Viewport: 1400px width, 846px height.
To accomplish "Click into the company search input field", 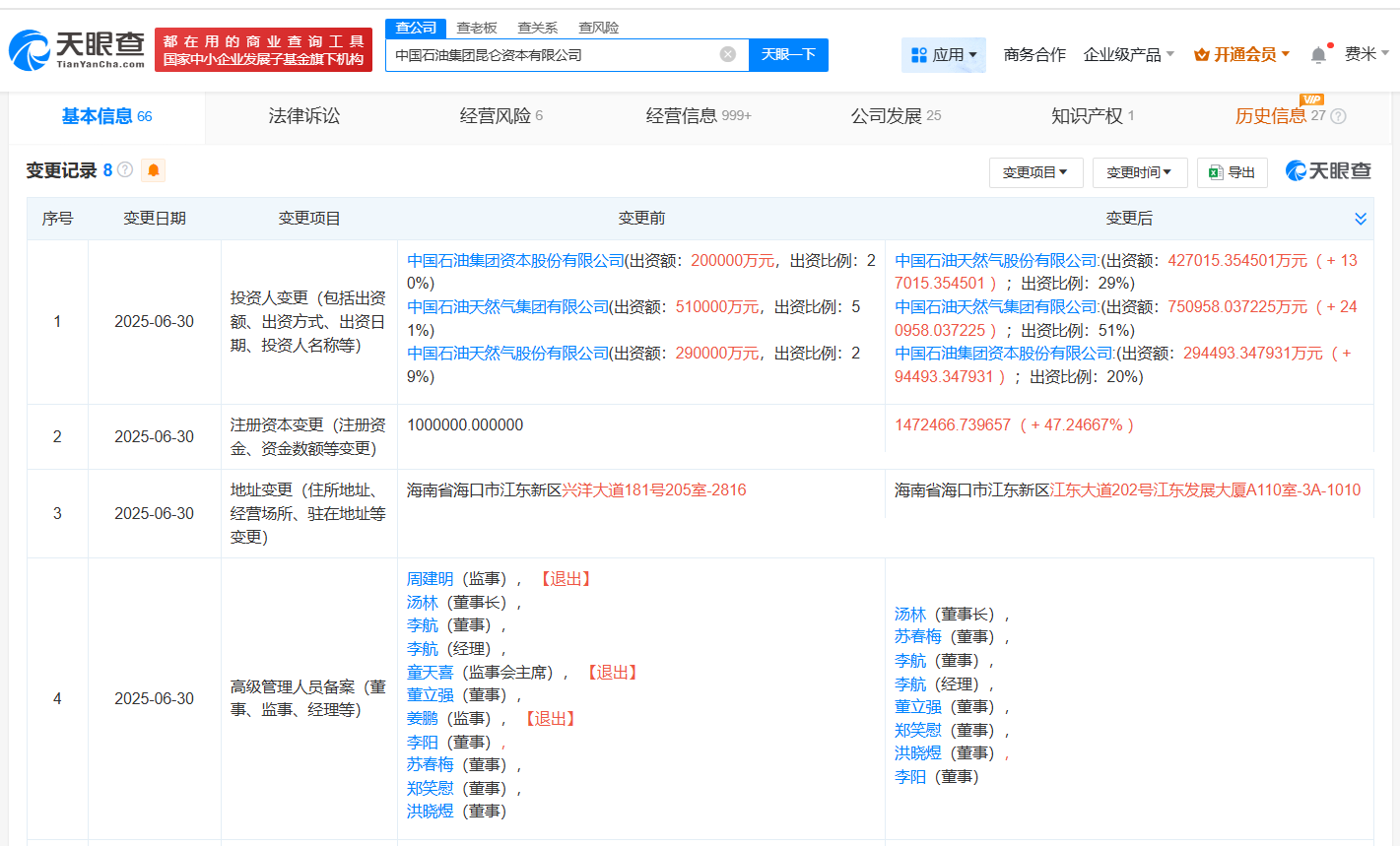I will click(x=552, y=54).
